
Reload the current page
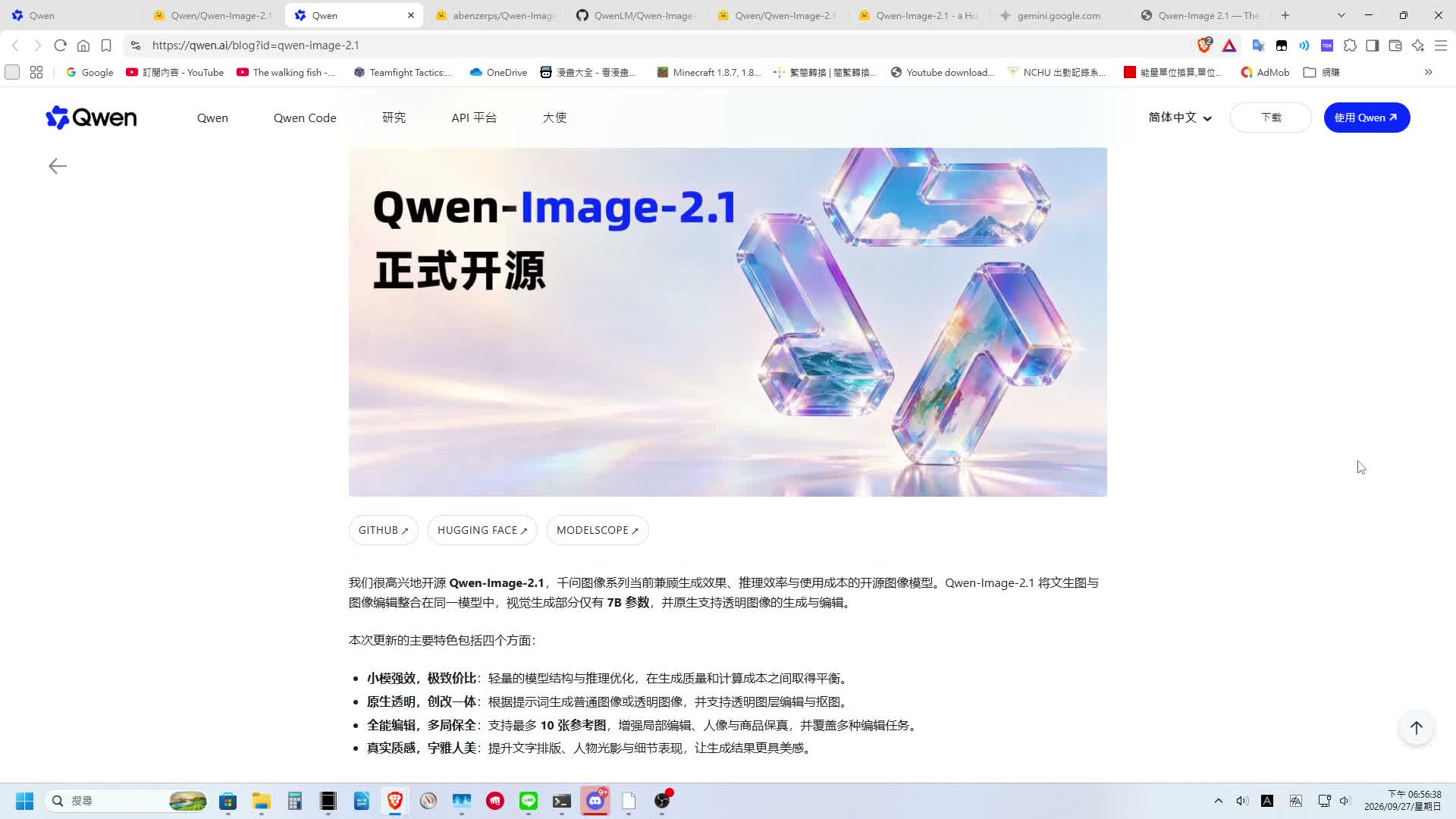61,45
